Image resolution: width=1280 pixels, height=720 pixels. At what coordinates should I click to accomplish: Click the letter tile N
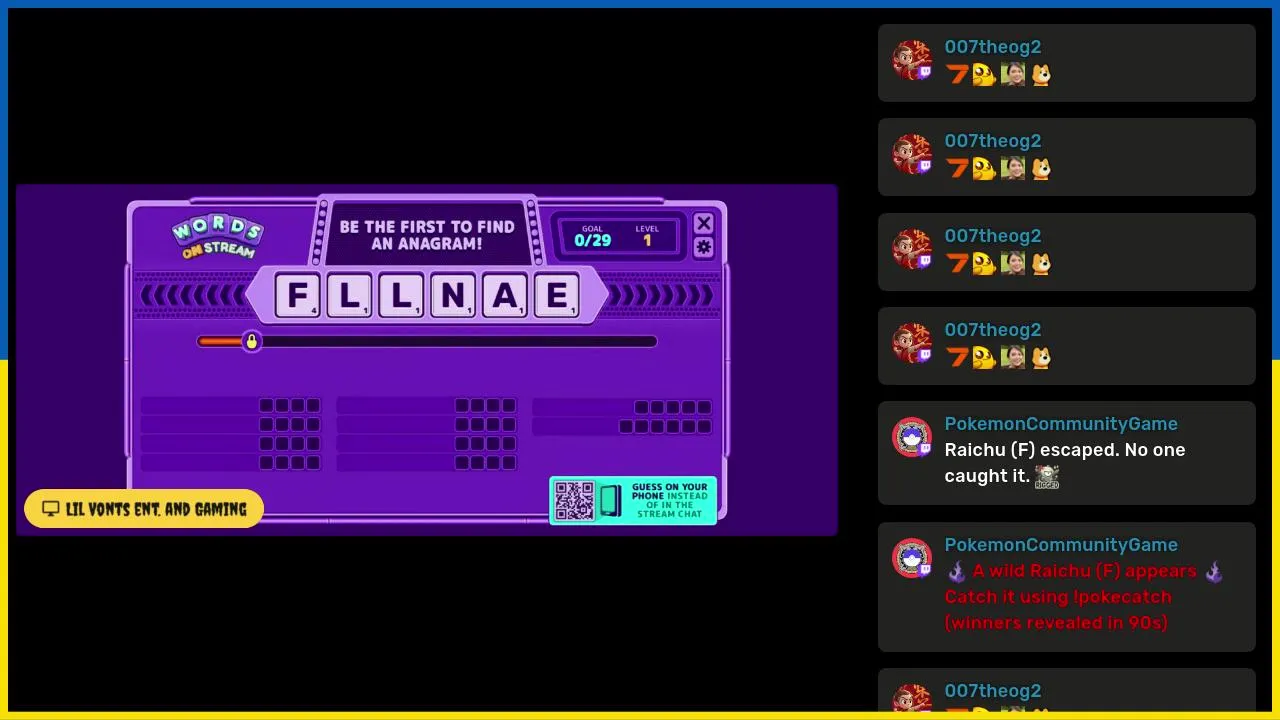[453, 295]
